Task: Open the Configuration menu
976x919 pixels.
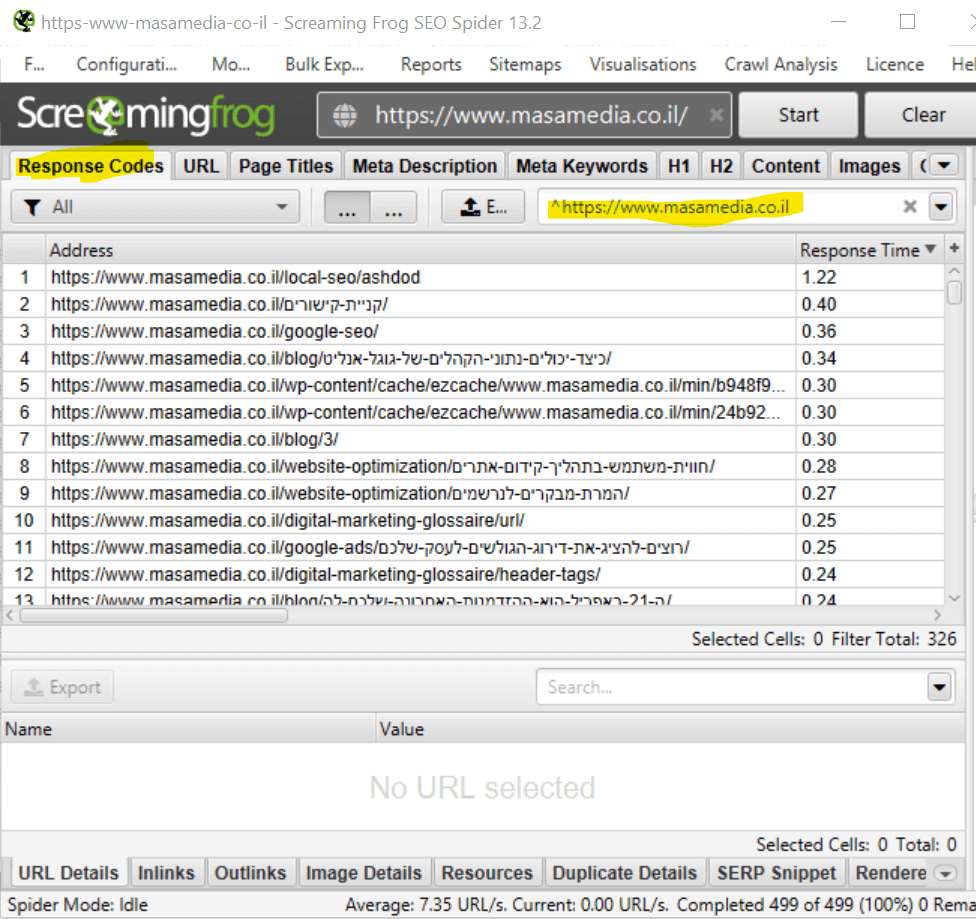Action: tap(126, 64)
